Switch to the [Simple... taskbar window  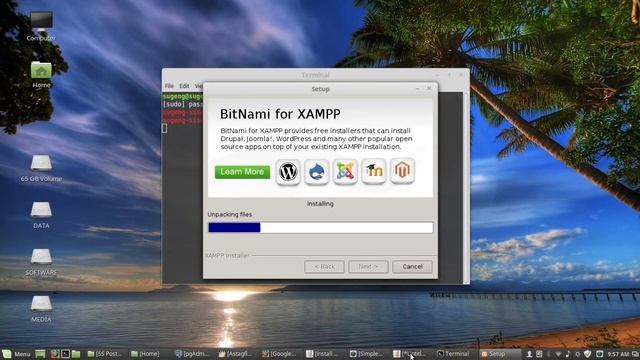point(367,354)
